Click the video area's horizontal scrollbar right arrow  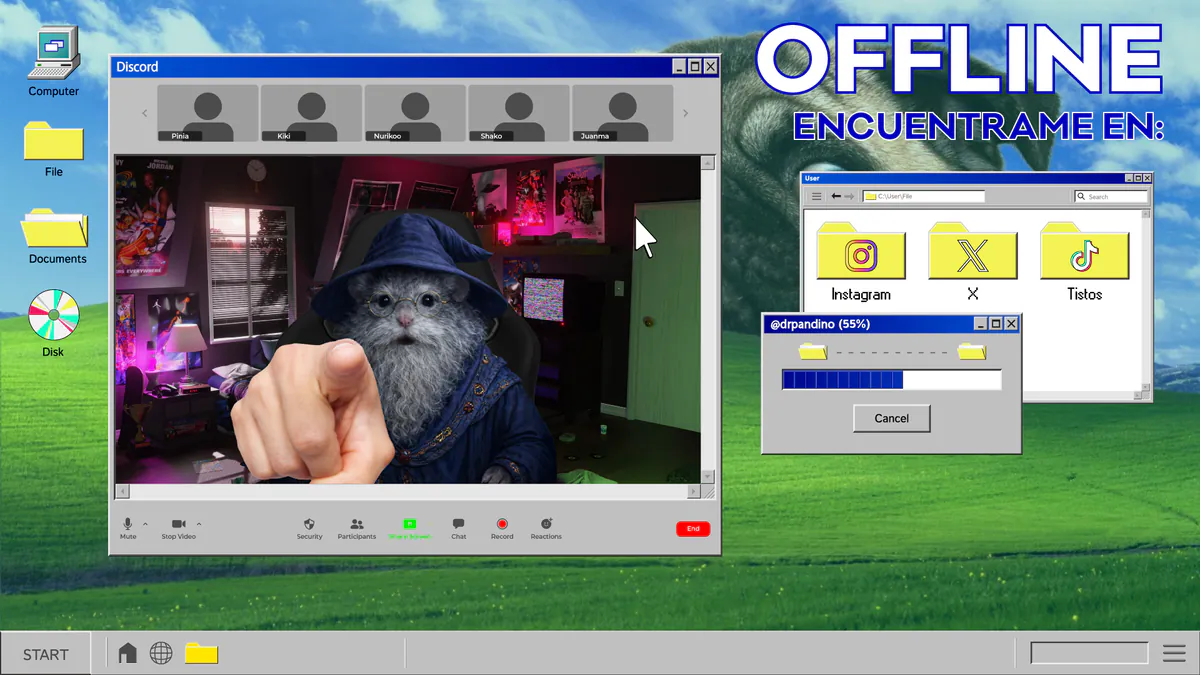pyautogui.click(x=694, y=492)
